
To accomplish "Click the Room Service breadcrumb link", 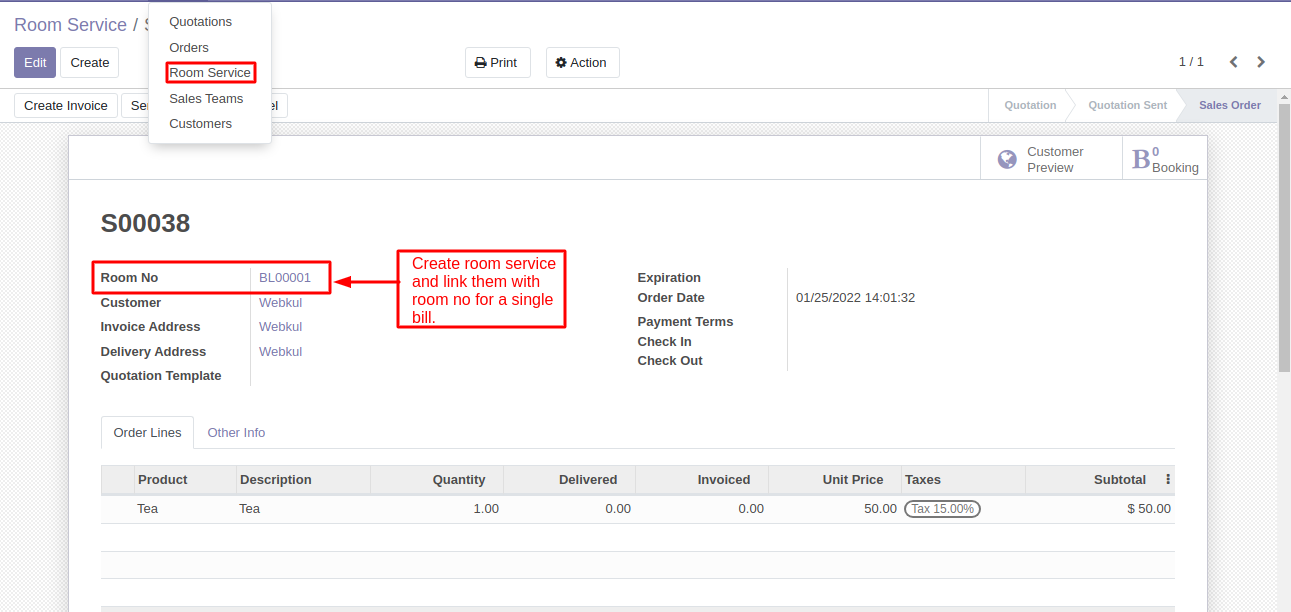I will tap(70, 25).
